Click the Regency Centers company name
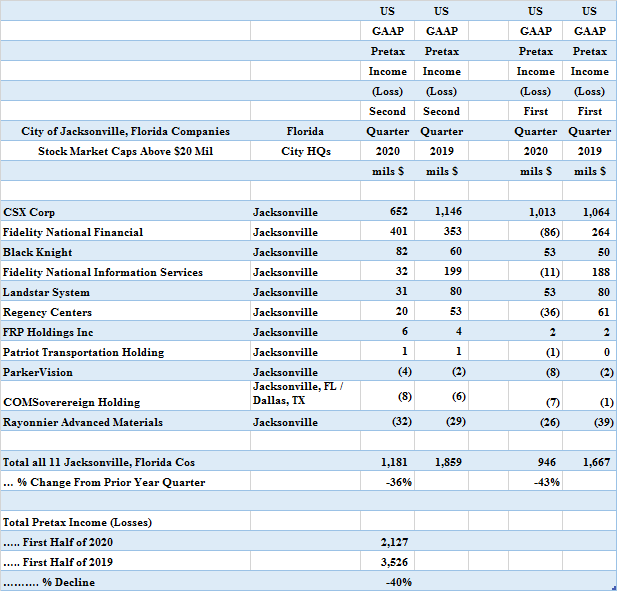 coord(47,312)
